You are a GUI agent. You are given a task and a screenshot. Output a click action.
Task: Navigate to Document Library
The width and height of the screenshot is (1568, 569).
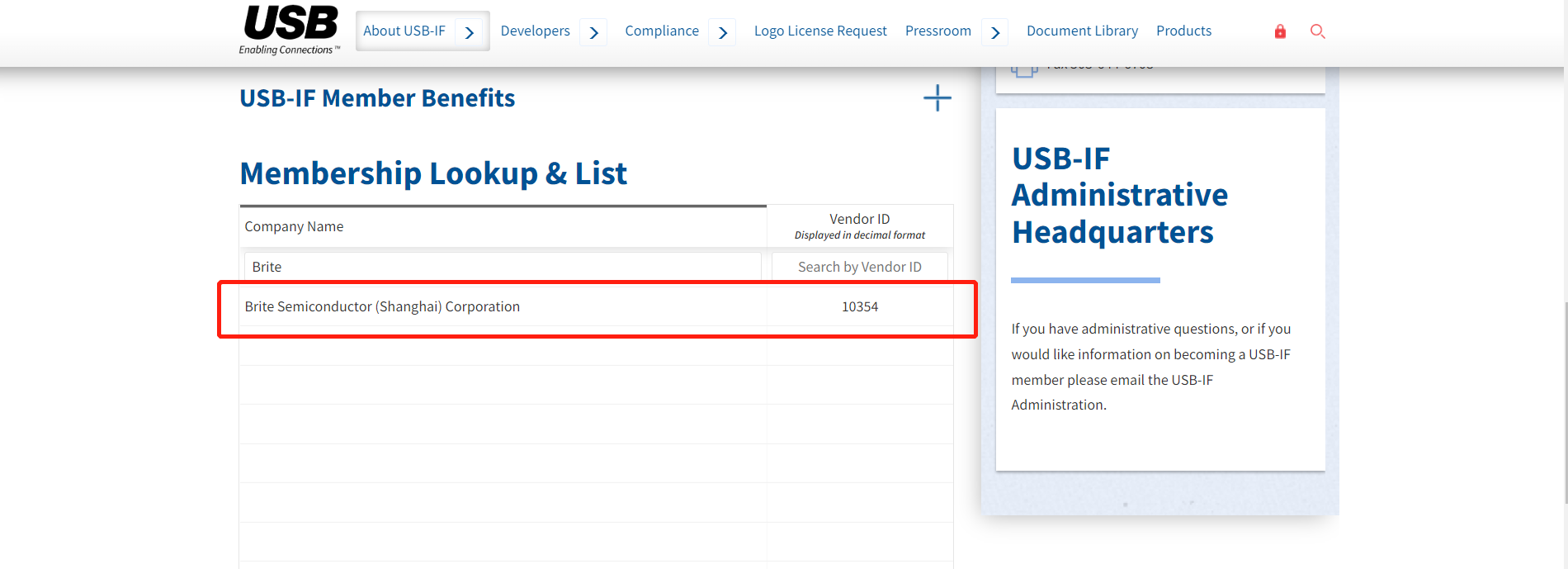tap(1081, 31)
